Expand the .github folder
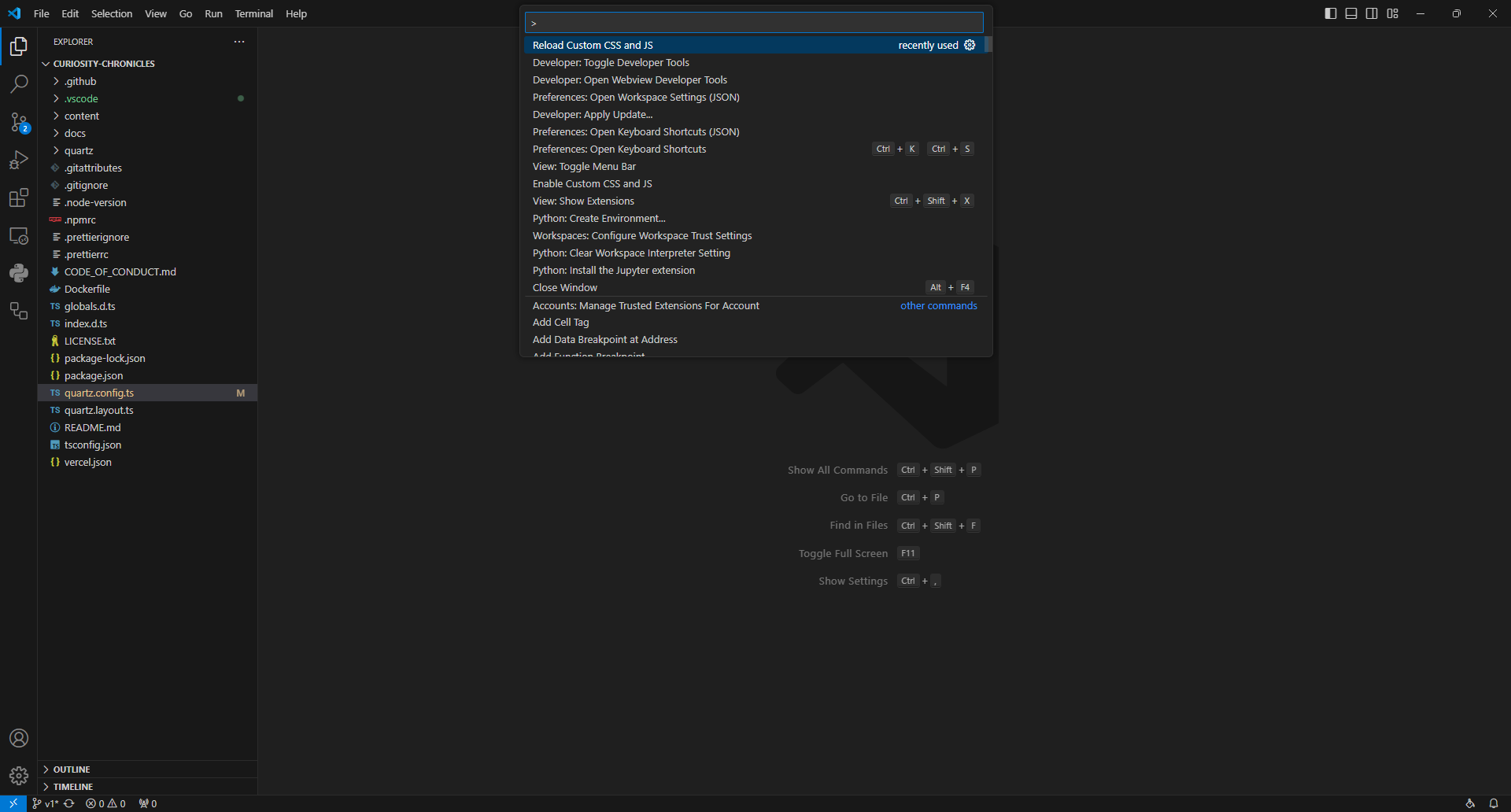The width and height of the screenshot is (1511, 812). tap(147, 81)
